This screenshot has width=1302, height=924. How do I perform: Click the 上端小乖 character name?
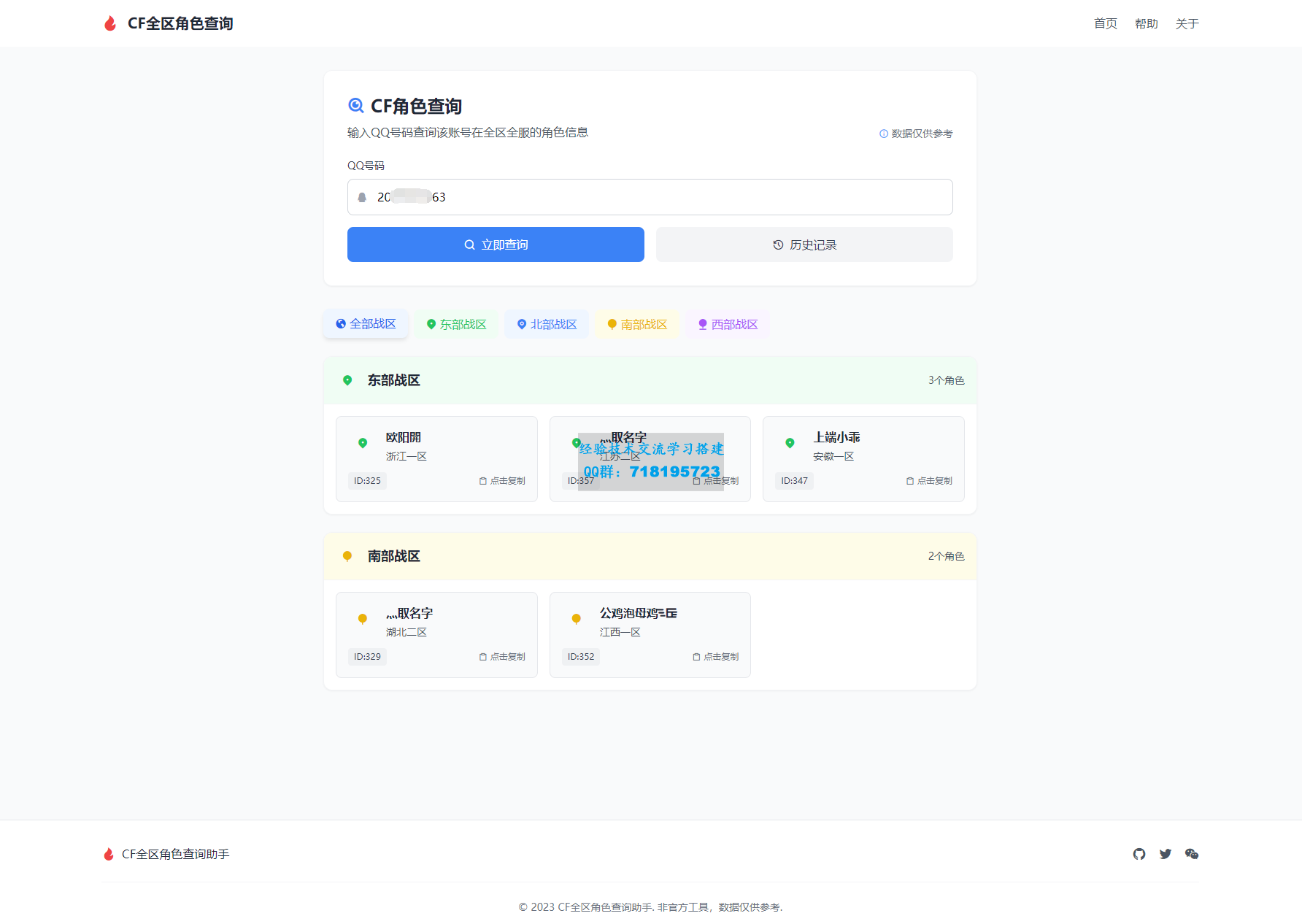(x=836, y=437)
